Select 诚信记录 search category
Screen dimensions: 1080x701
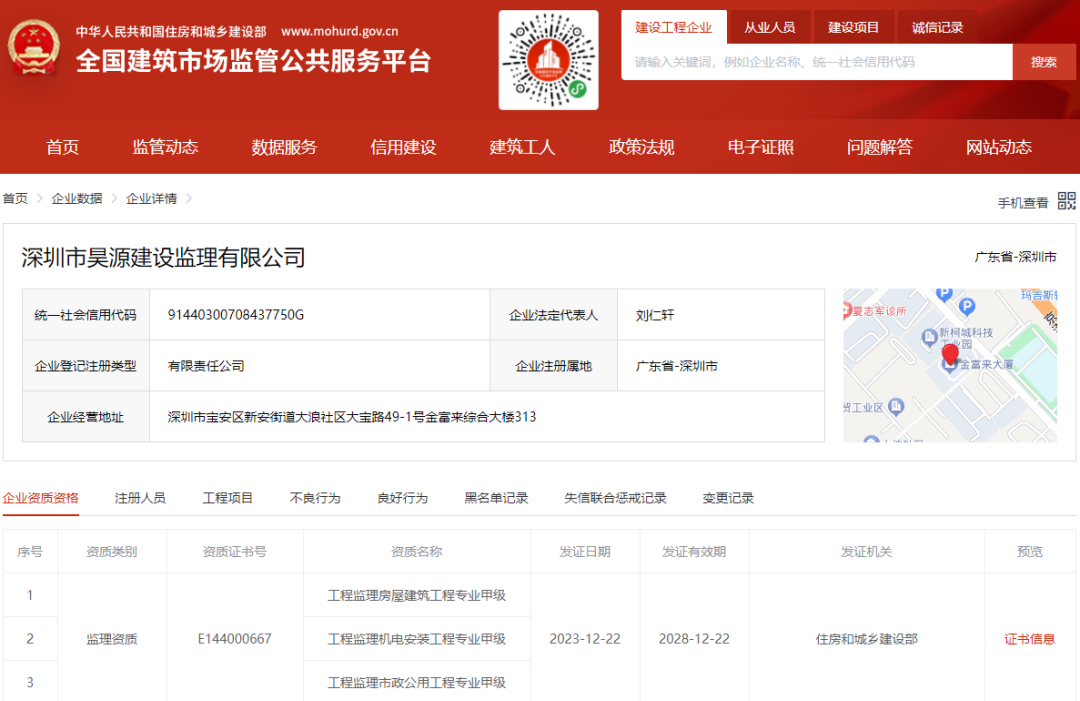[x=938, y=26]
